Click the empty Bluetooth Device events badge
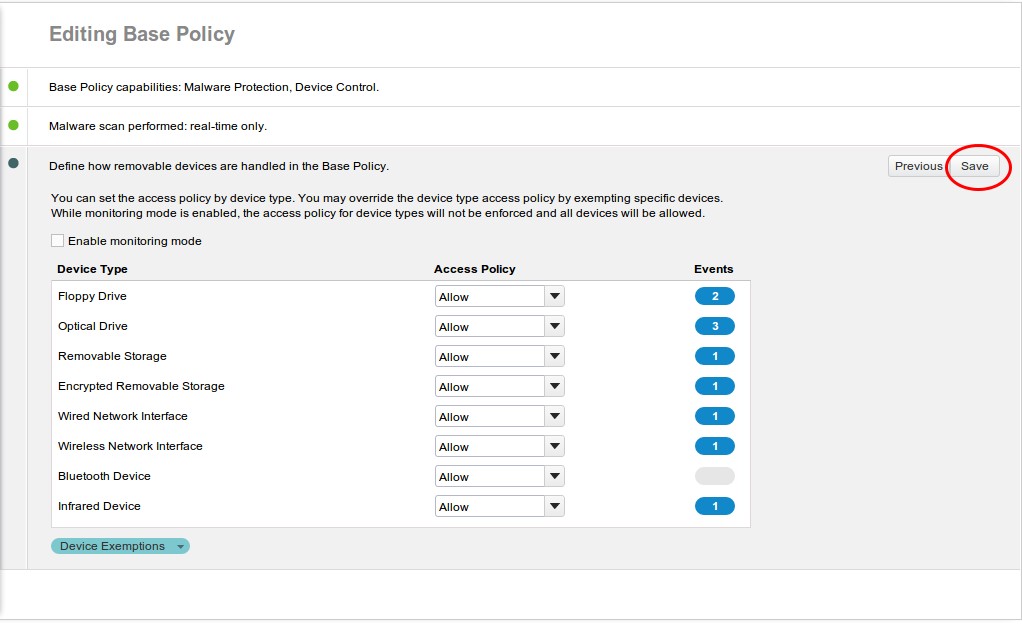1022x639 pixels. coord(714,476)
